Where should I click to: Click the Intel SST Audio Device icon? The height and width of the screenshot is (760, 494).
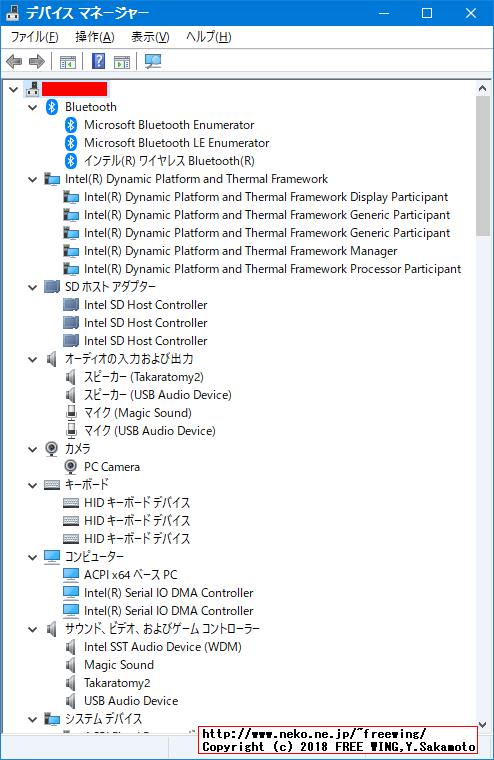[71, 647]
